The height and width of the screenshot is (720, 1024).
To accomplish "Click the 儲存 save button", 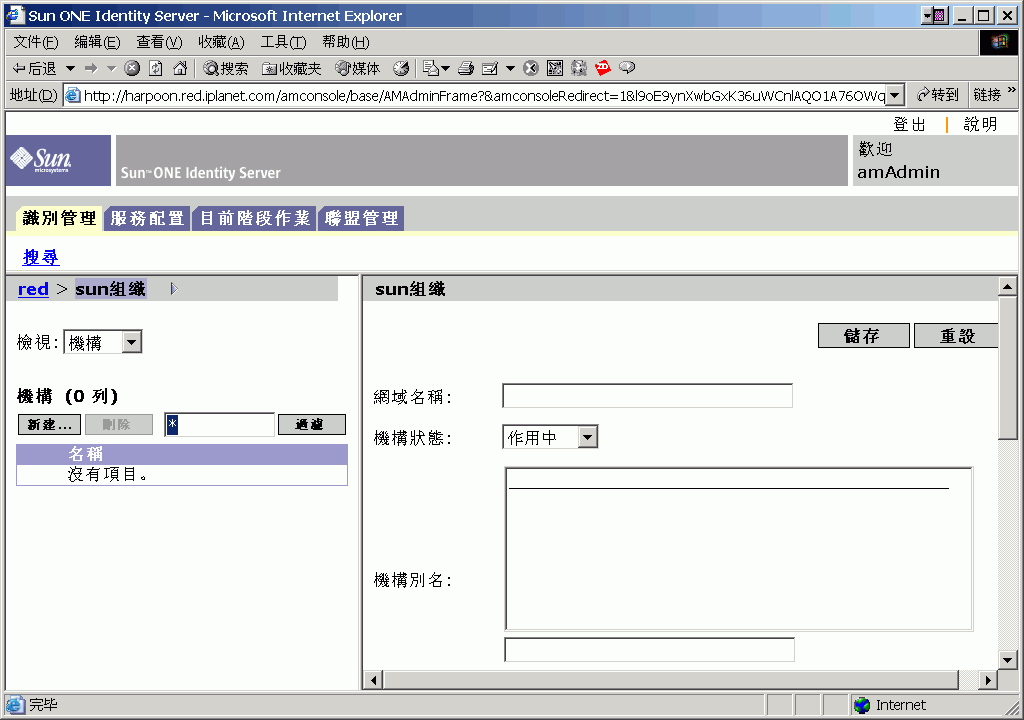I will tap(863, 336).
